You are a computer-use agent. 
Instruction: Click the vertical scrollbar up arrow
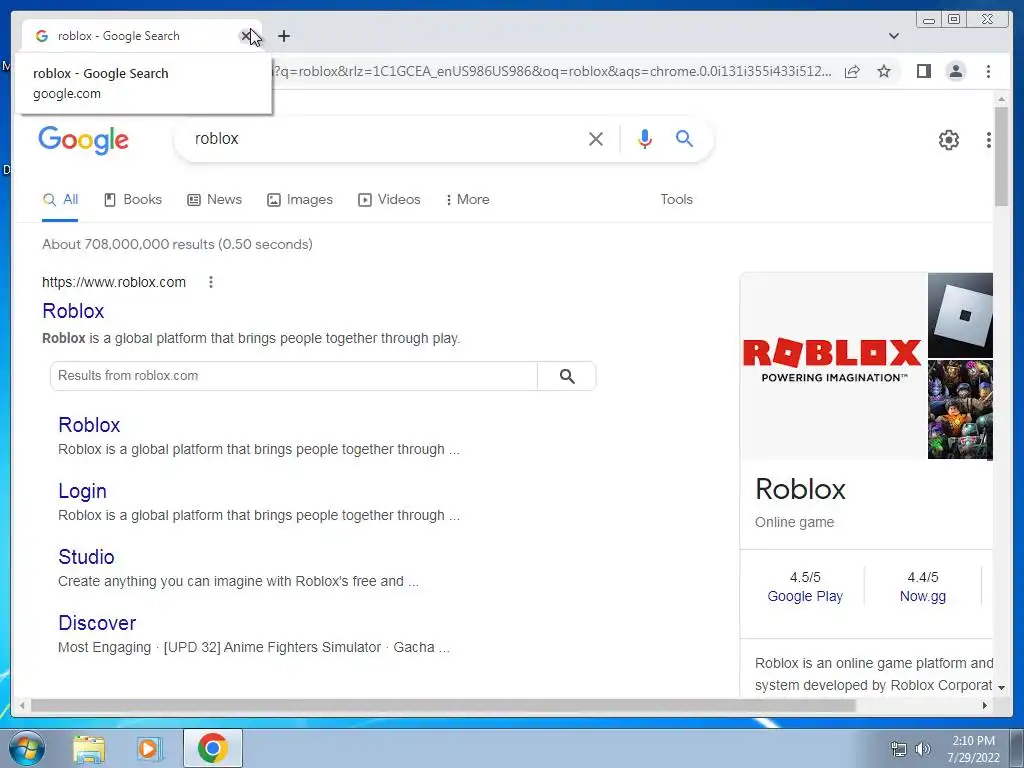coord(1002,99)
